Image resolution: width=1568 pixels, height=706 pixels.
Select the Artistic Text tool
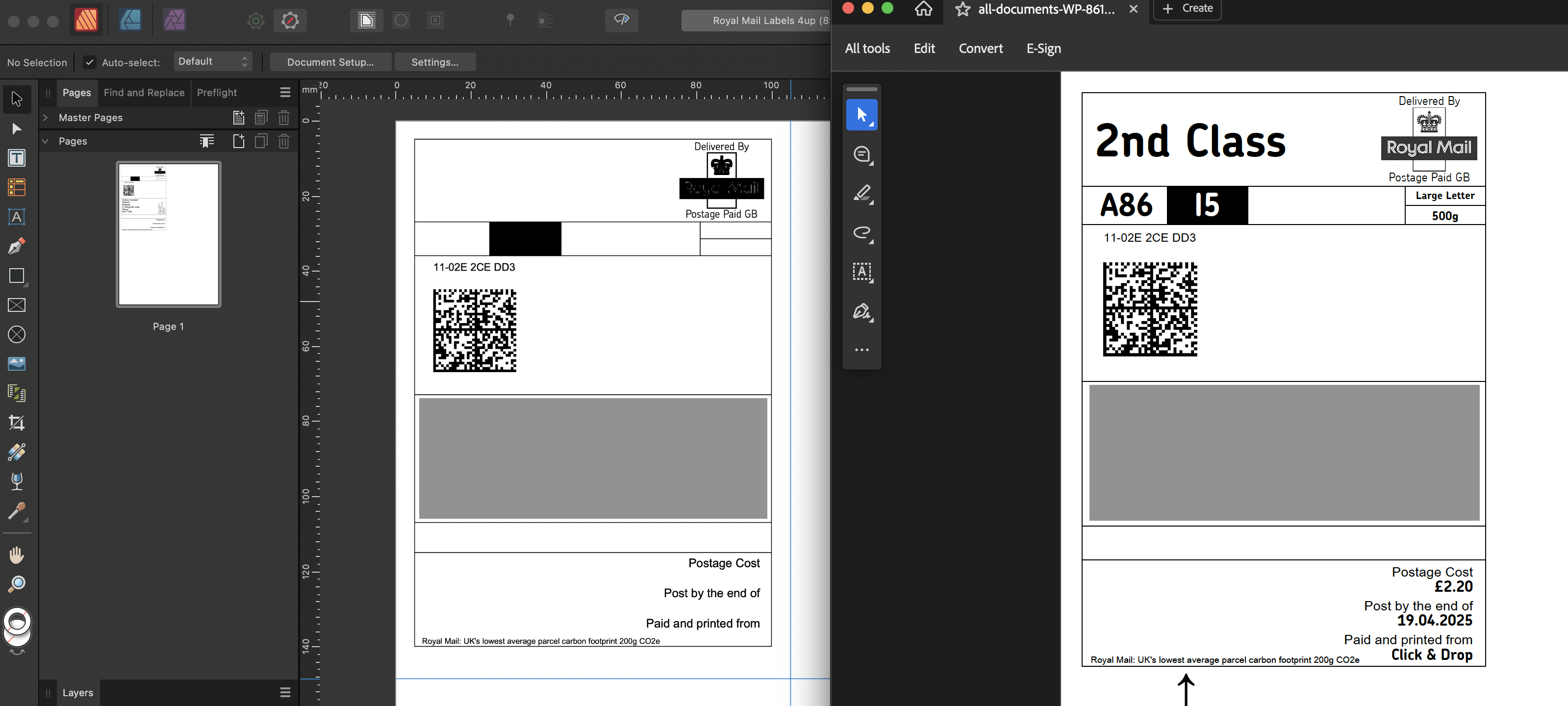17,217
